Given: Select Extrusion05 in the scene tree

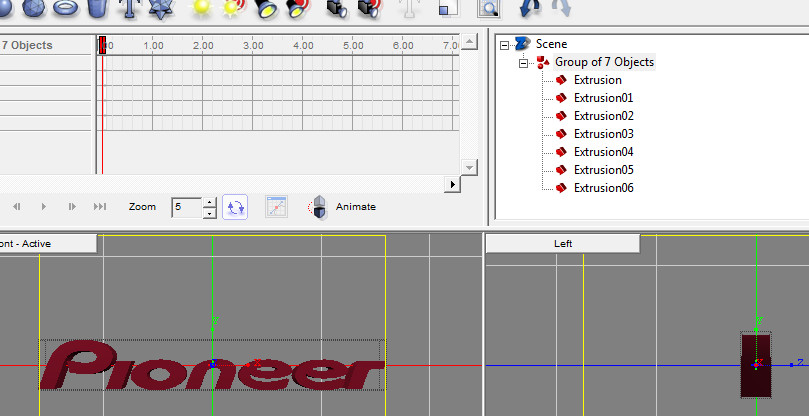Looking at the screenshot, I should tap(604, 170).
